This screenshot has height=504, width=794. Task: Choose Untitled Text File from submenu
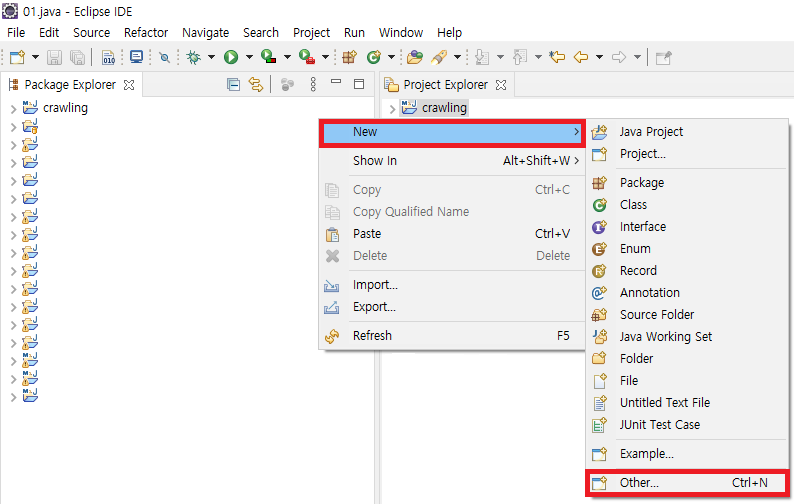click(687, 403)
